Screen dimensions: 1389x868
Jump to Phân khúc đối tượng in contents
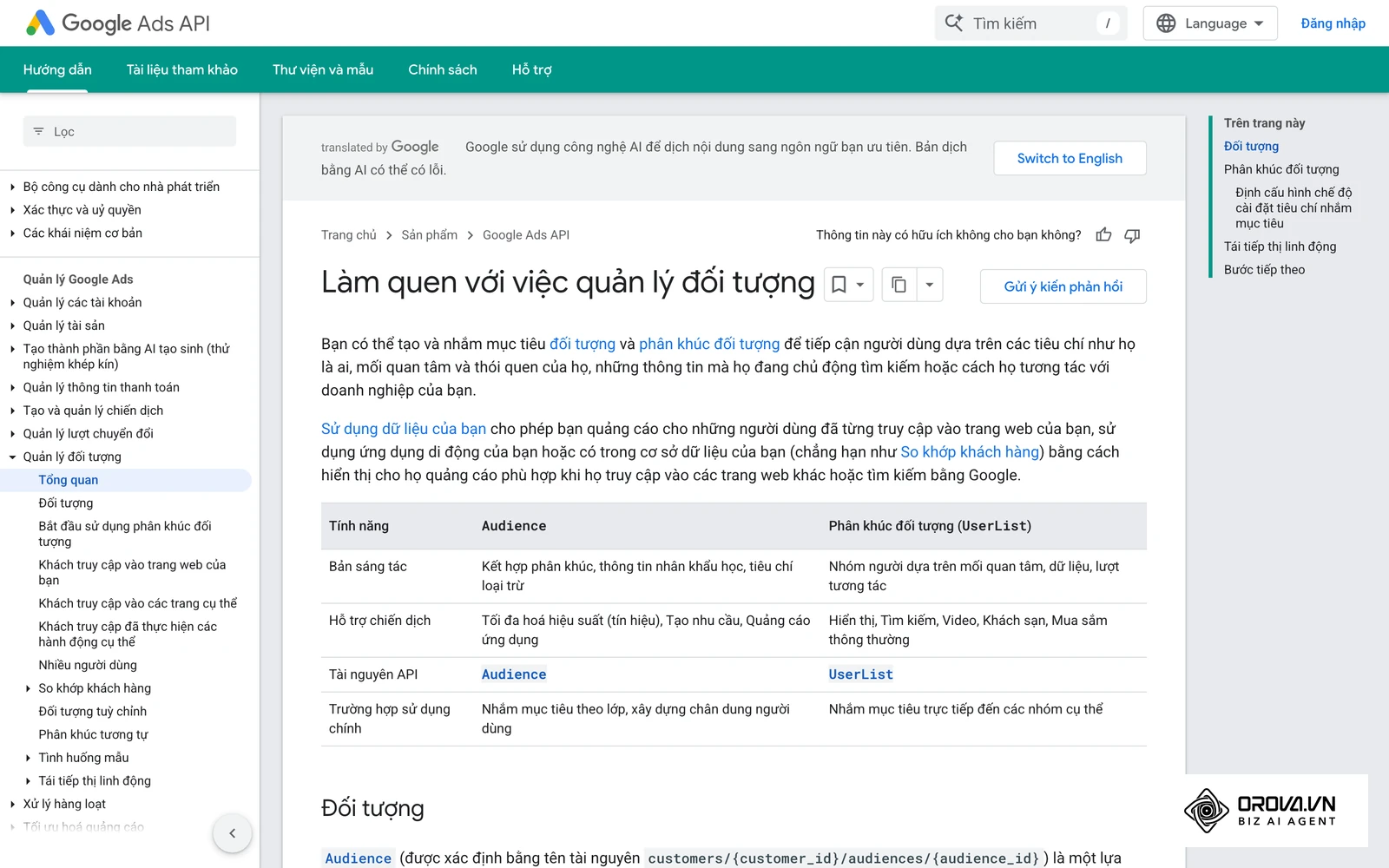click(1281, 169)
